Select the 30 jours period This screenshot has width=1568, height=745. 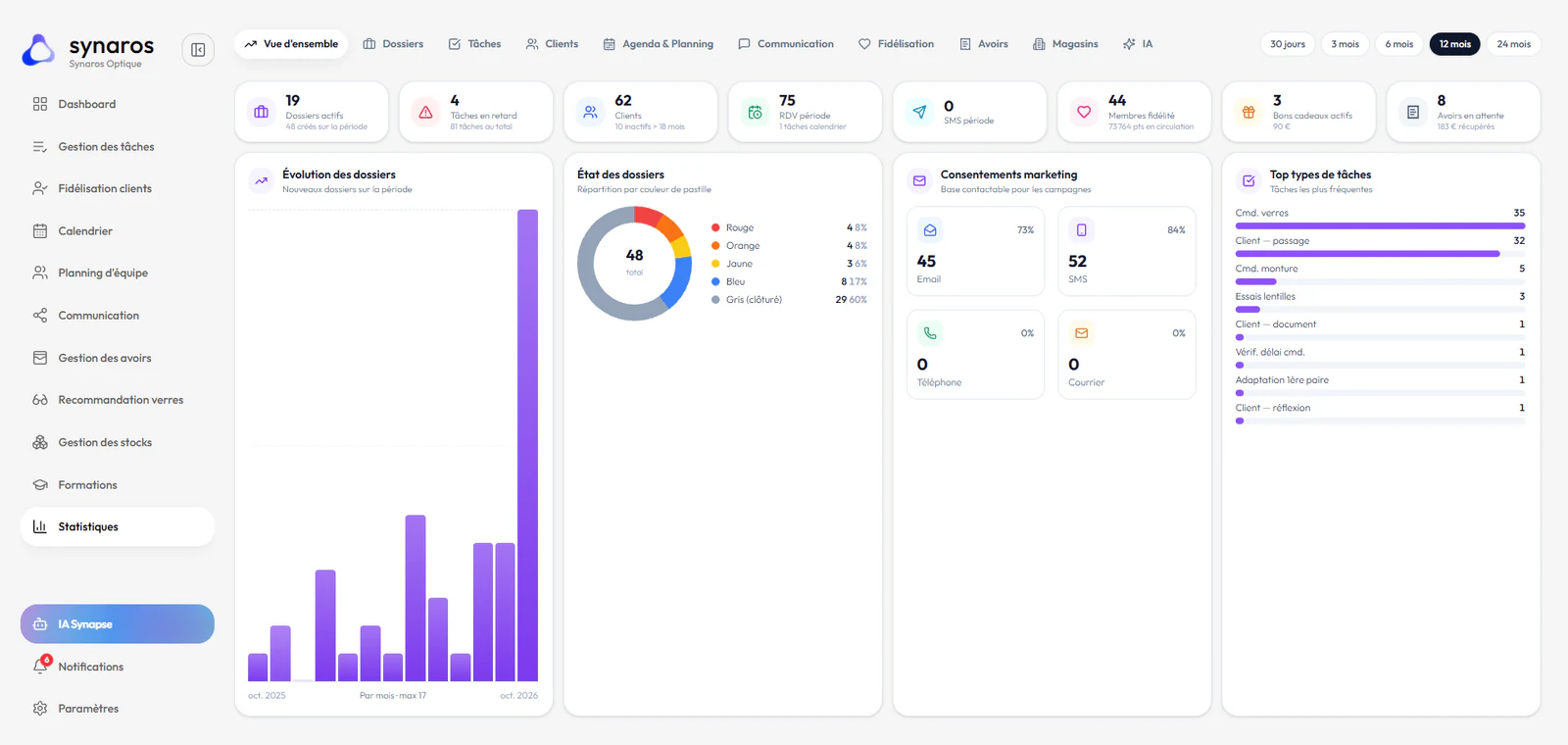coord(1288,44)
